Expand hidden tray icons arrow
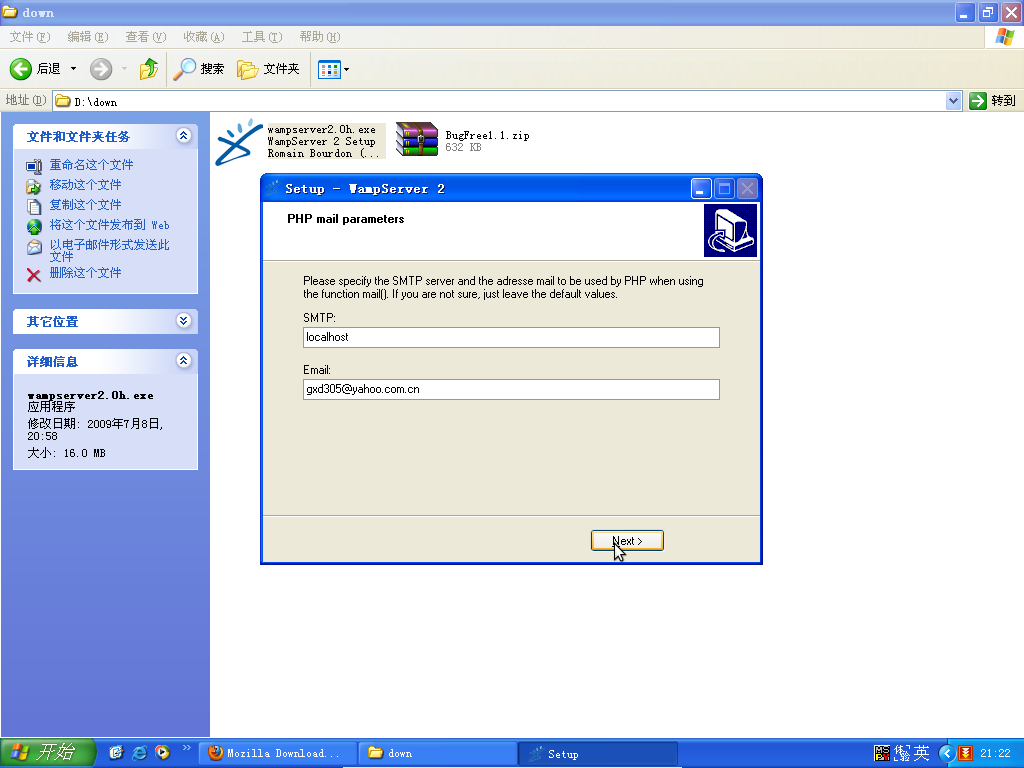Viewport: 1024px width, 768px height. click(x=946, y=754)
